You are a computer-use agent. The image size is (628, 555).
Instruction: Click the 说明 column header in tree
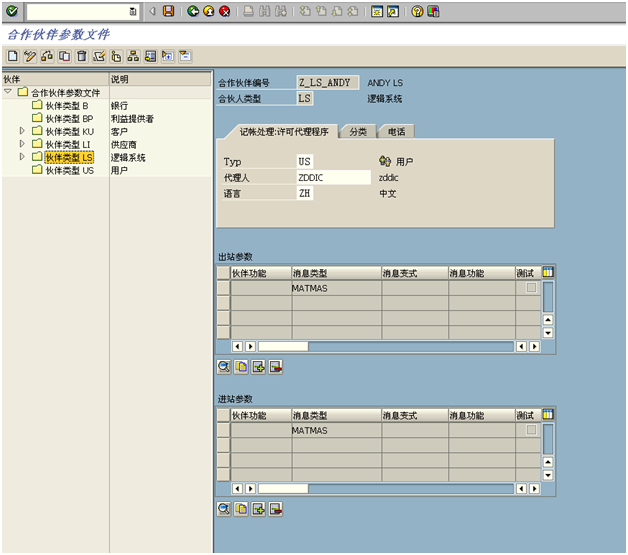(x=160, y=79)
